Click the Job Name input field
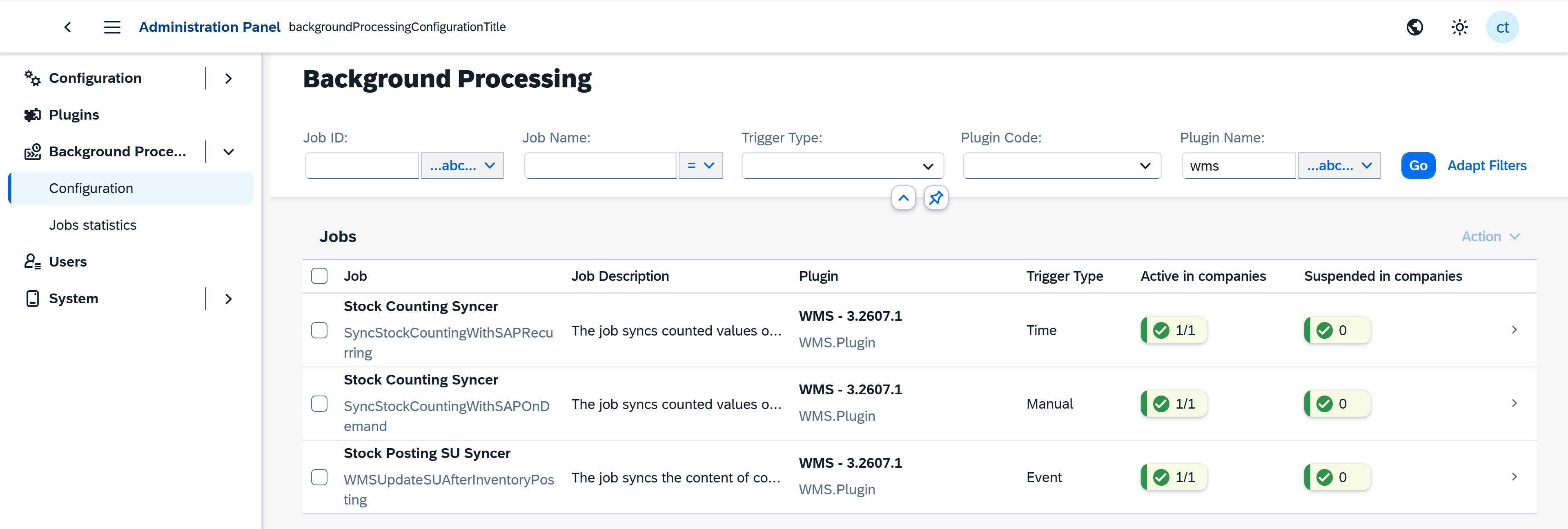The height and width of the screenshot is (529, 1568). (600, 166)
